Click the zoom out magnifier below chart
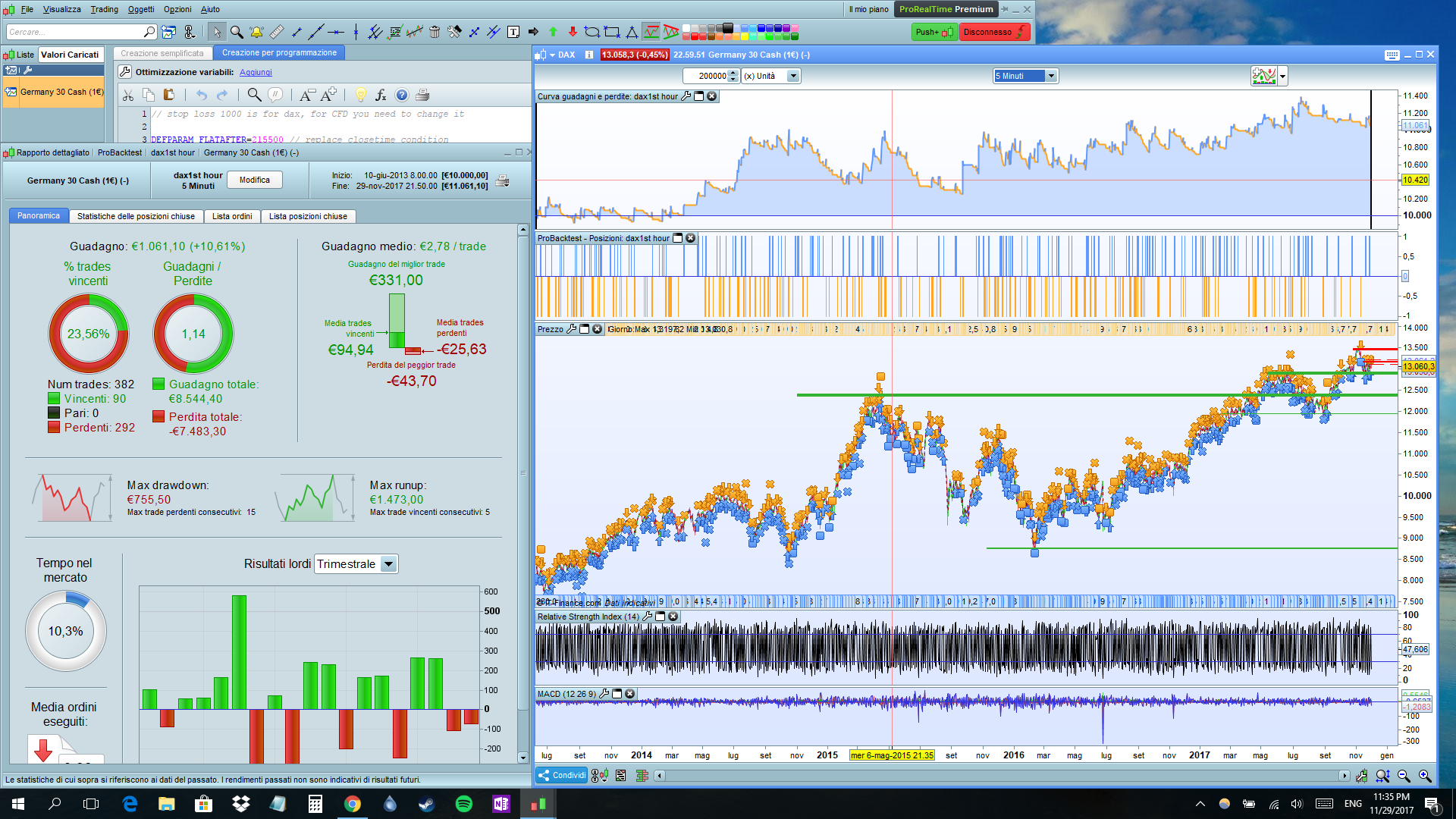 click(x=1404, y=776)
